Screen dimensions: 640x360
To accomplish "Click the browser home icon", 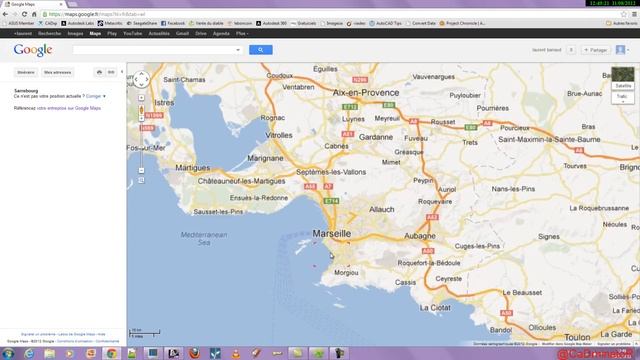I will [34, 14].
